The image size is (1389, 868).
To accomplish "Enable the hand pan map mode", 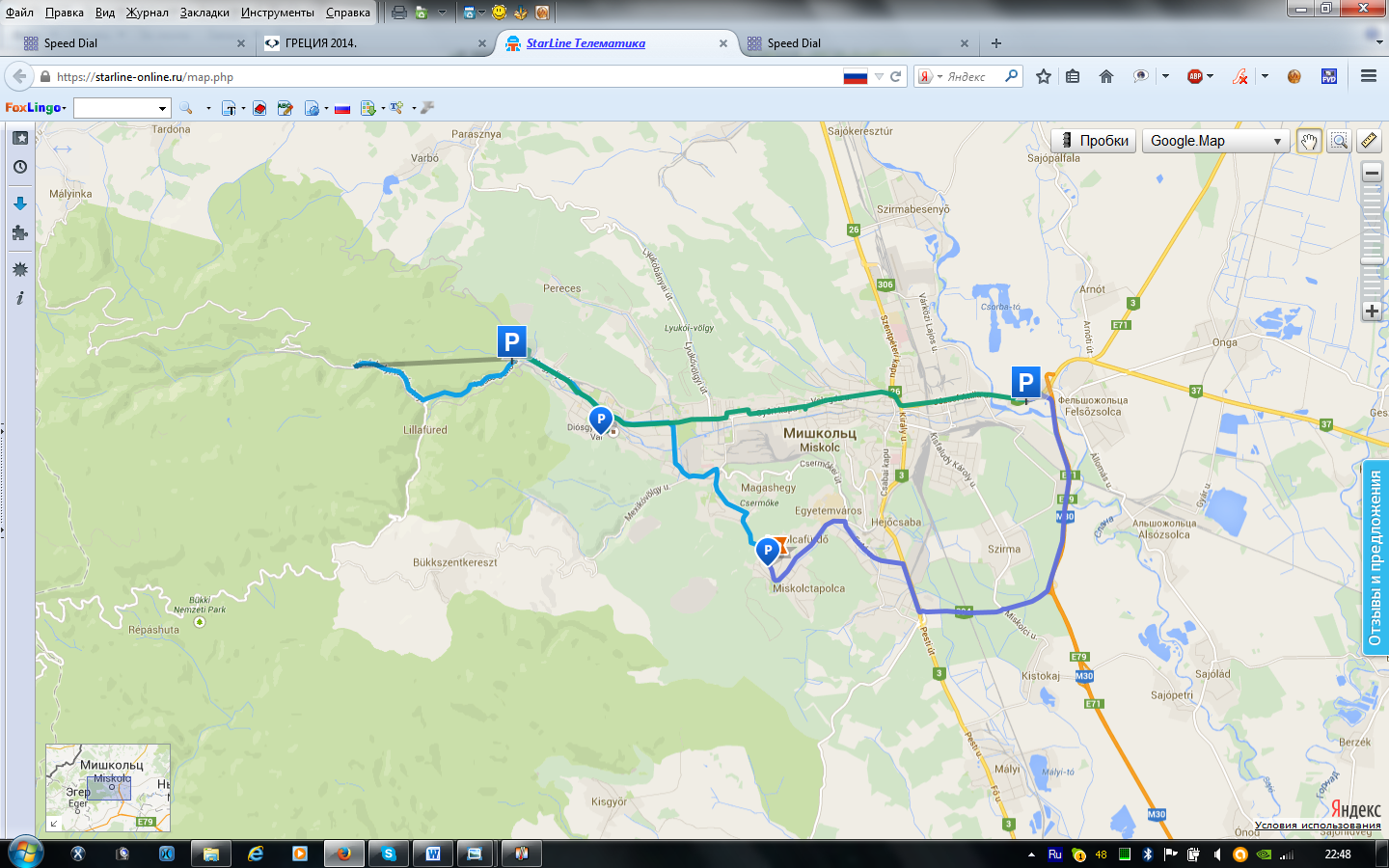I will [x=1308, y=141].
